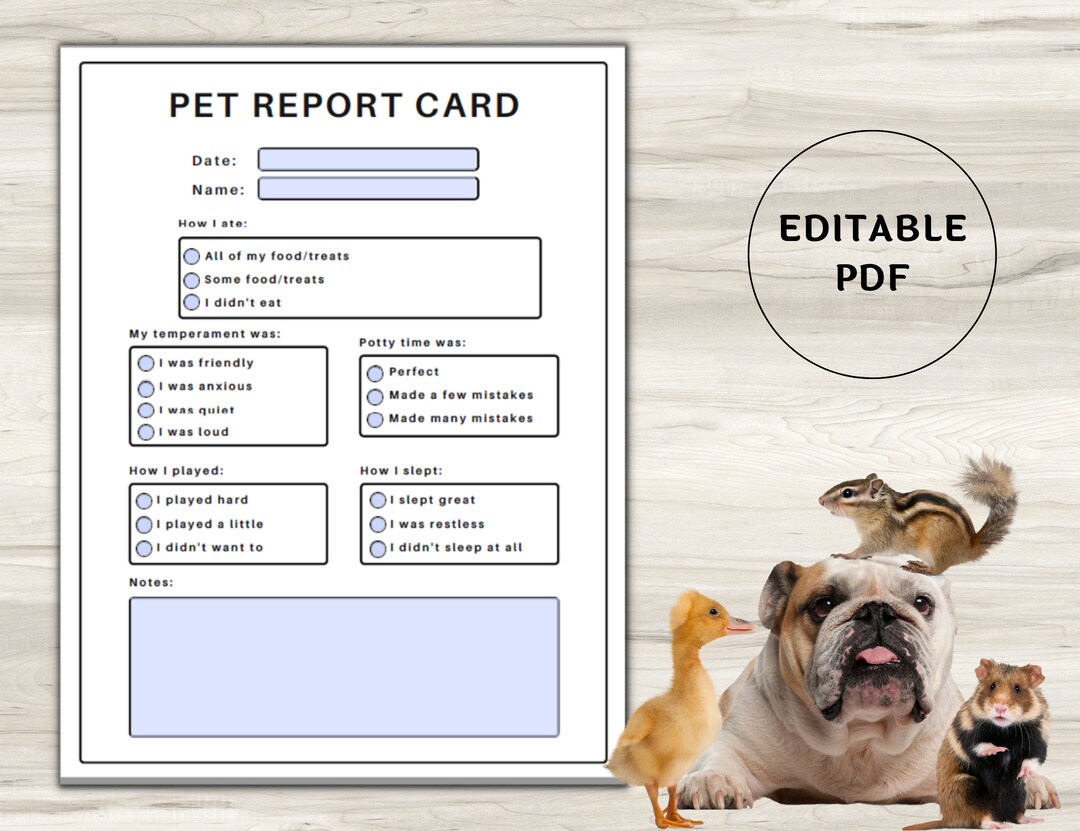The width and height of the screenshot is (1080, 831).
Task: Mark the 'I played a little' option
Action: 144,524
